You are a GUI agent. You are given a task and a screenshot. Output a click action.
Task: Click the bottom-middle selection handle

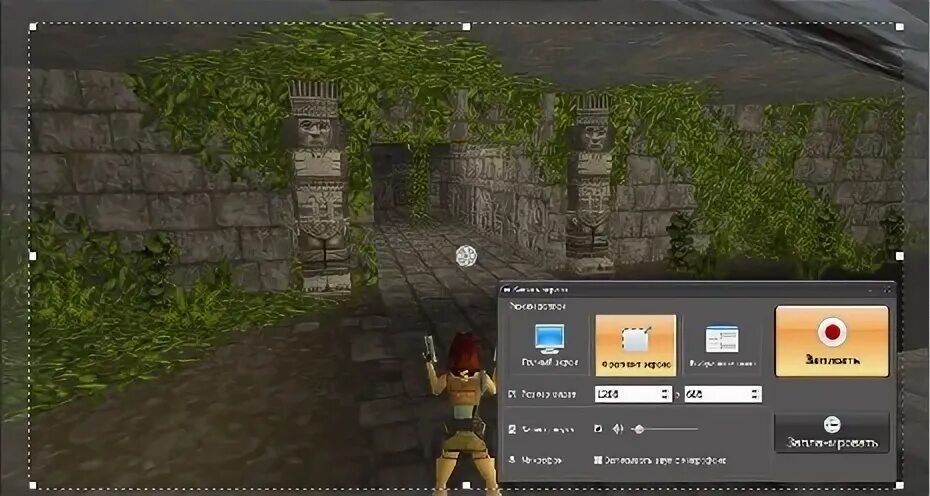tap(466, 485)
